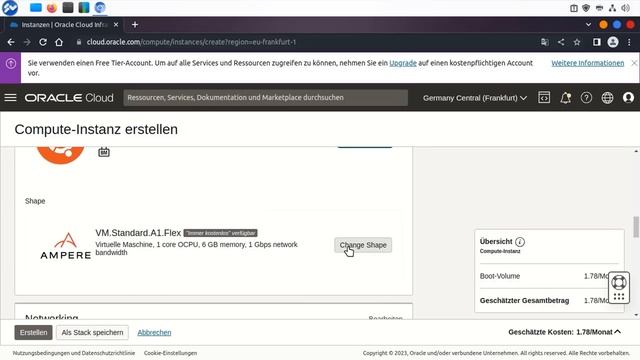Open Nutzungsbedingungen und Datenschutzrichtlinie footer link
Image resolution: width=640 pixels, height=360 pixels.
pos(73,353)
